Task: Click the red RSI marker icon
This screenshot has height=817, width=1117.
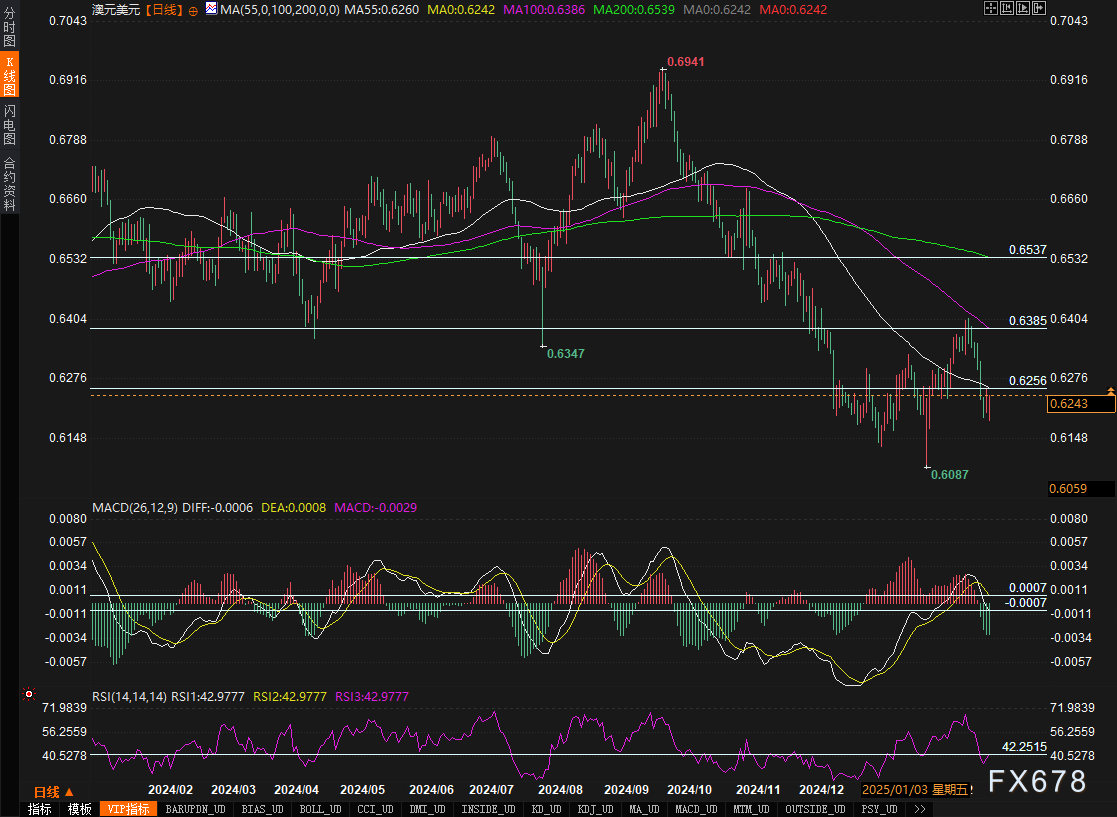Action: 28,694
